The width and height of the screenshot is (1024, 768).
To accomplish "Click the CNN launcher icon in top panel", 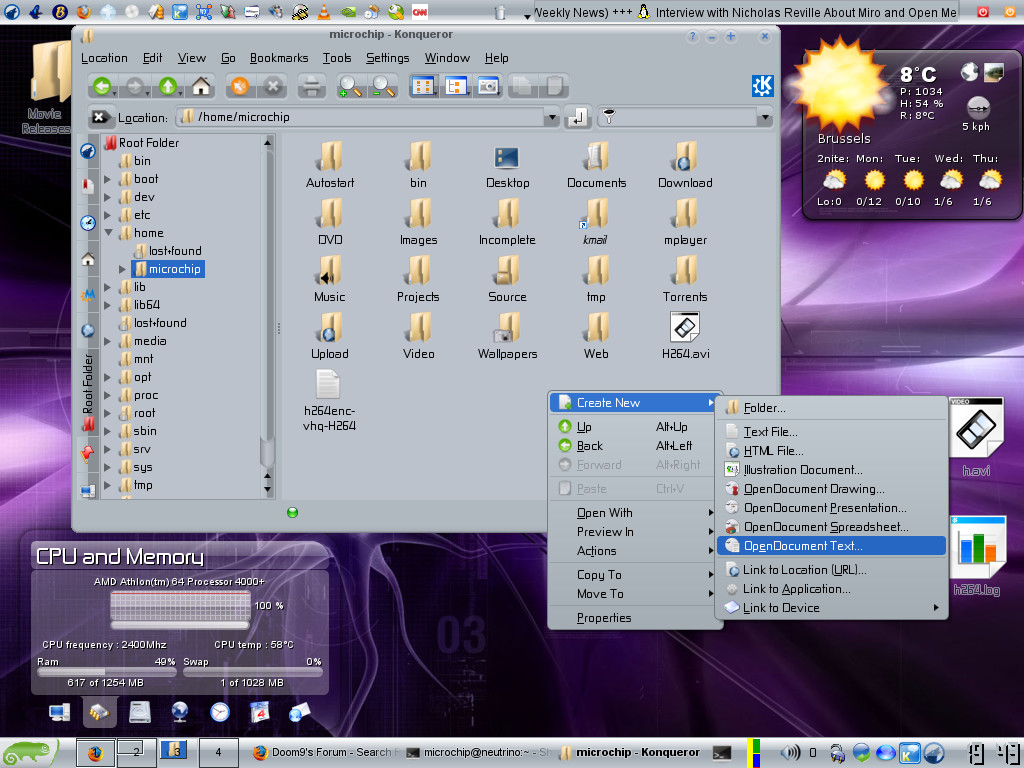I will click(x=420, y=11).
